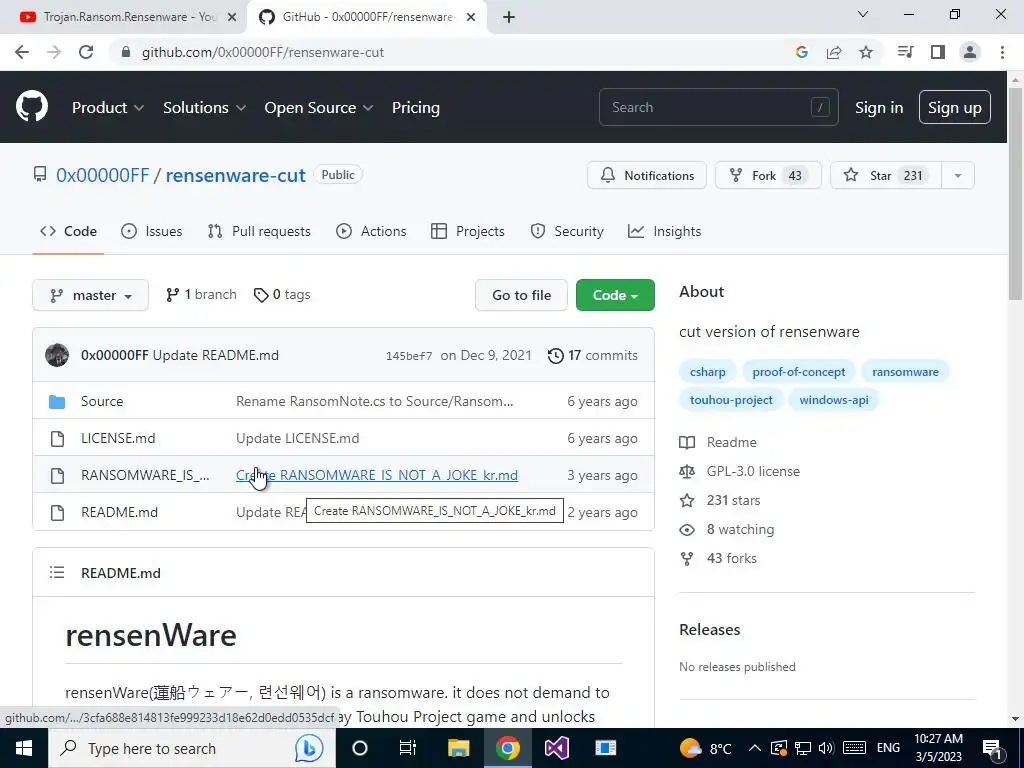Image resolution: width=1024 pixels, height=768 pixels.
Task: Expand the Product menu
Action: (108, 107)
